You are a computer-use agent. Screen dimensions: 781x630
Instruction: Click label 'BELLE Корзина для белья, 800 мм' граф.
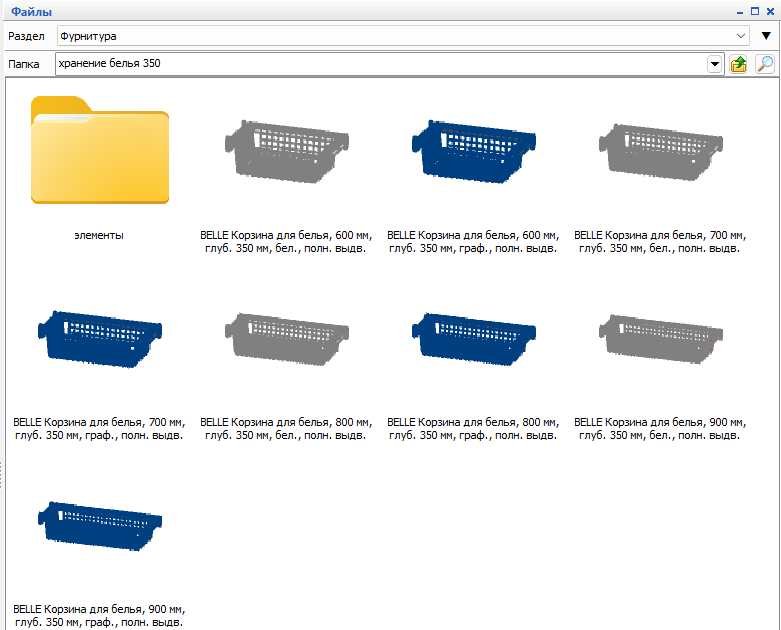pos(473,429)
